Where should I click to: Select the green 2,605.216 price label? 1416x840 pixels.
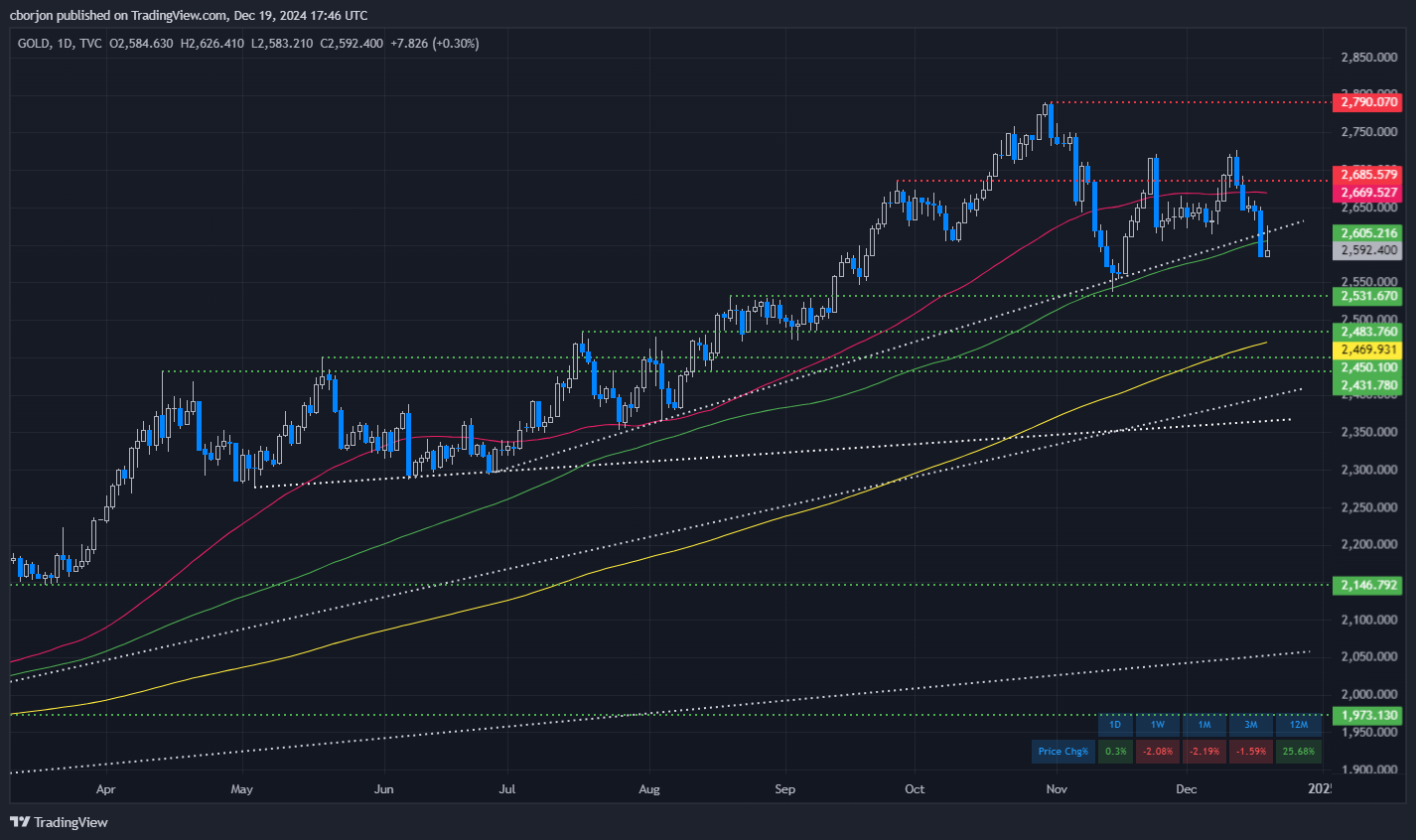1369,233
